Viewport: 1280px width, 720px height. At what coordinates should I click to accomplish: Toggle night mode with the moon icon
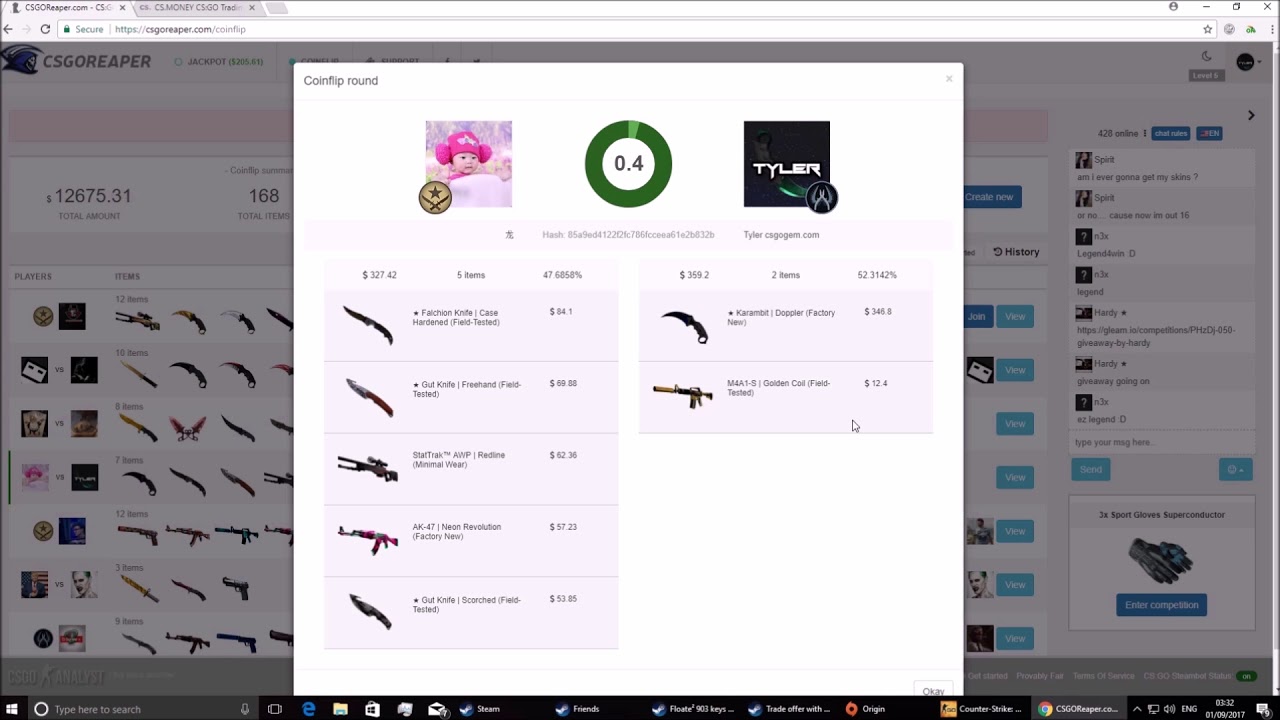(x=1206, y=57)
